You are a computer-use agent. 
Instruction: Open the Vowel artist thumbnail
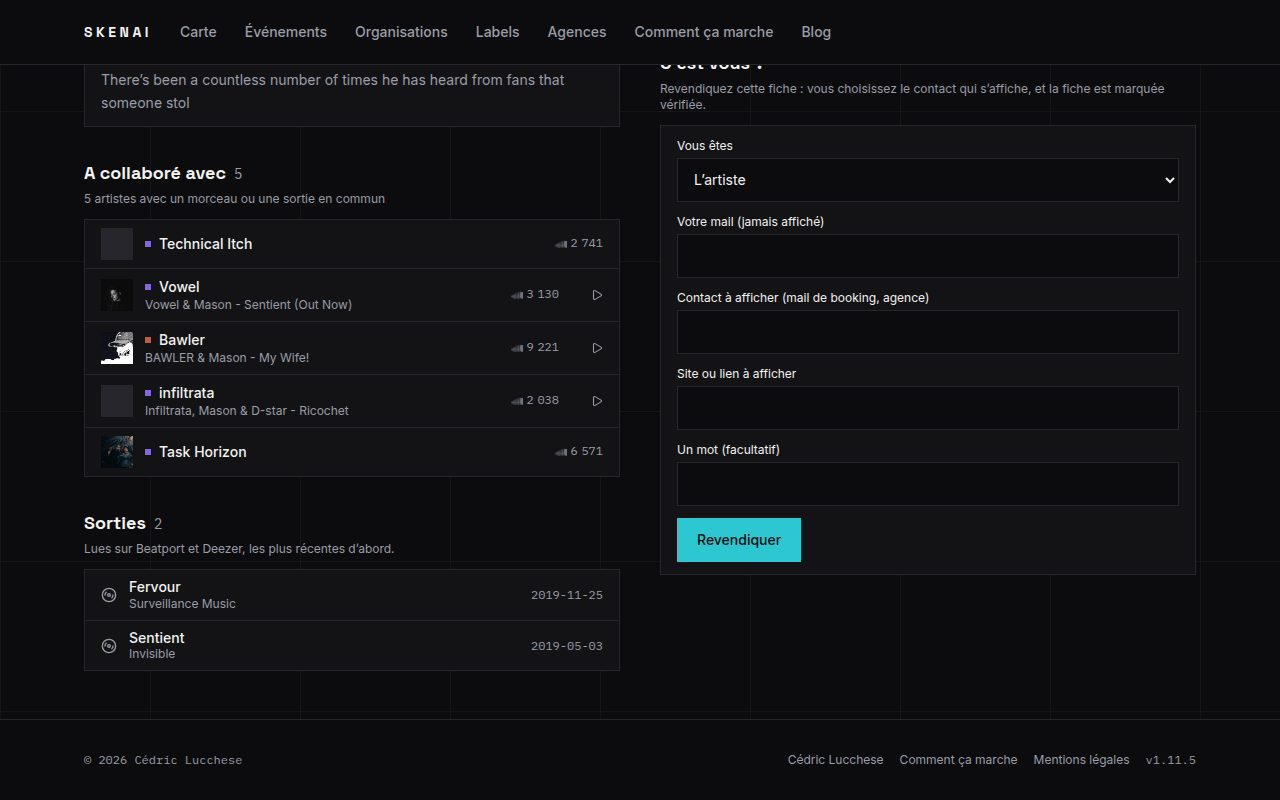pos(117,295)
